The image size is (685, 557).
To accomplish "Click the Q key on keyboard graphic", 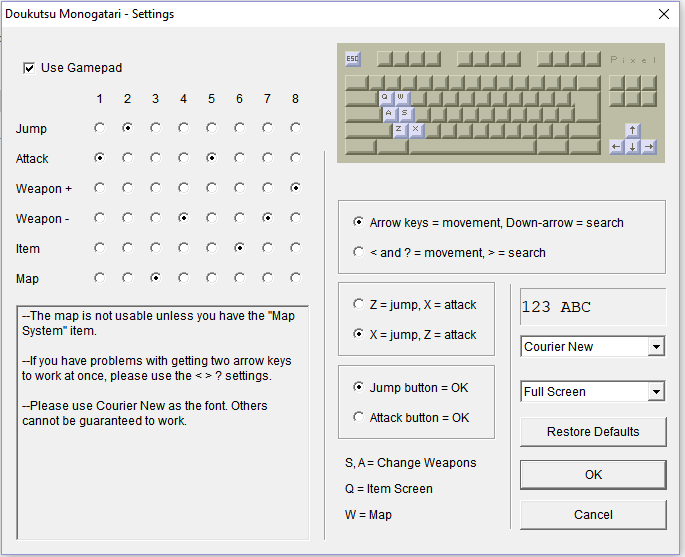I will point(385,98).
